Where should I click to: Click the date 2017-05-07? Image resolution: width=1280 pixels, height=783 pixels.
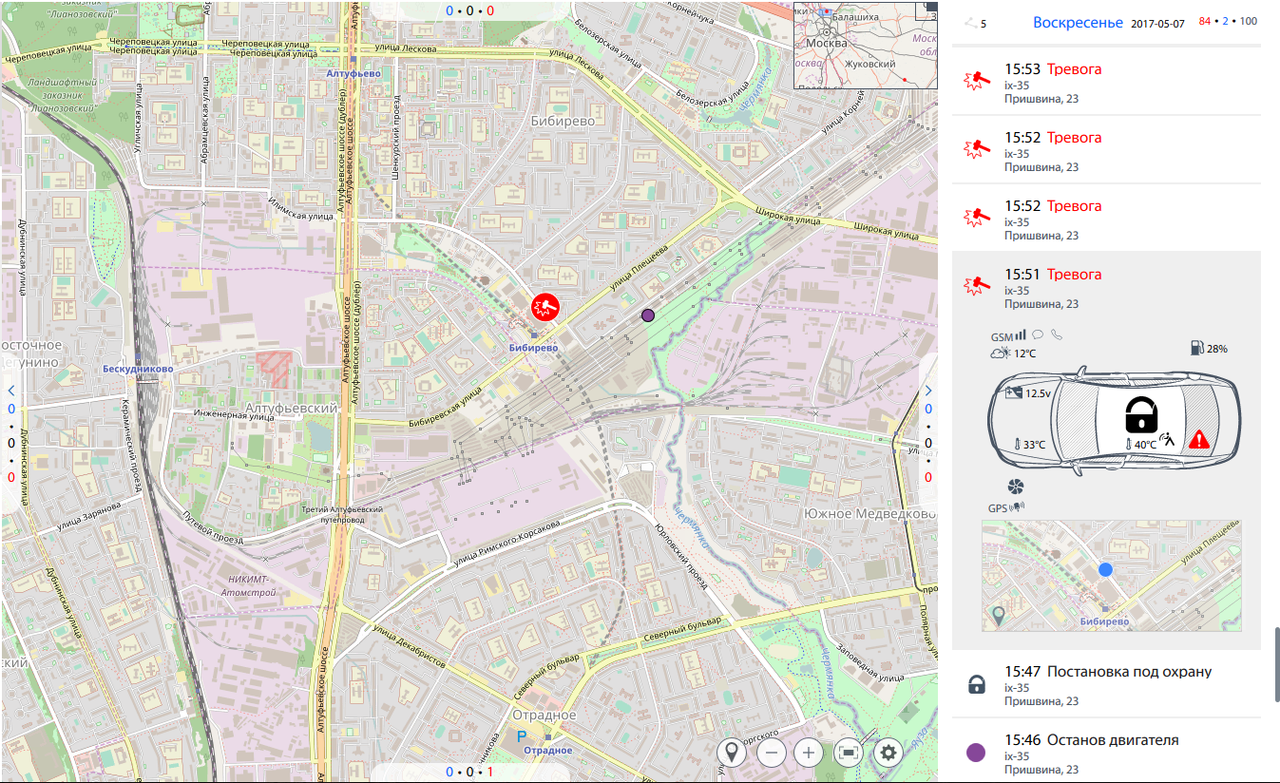pyautogui.click(x=1158, y=23)
